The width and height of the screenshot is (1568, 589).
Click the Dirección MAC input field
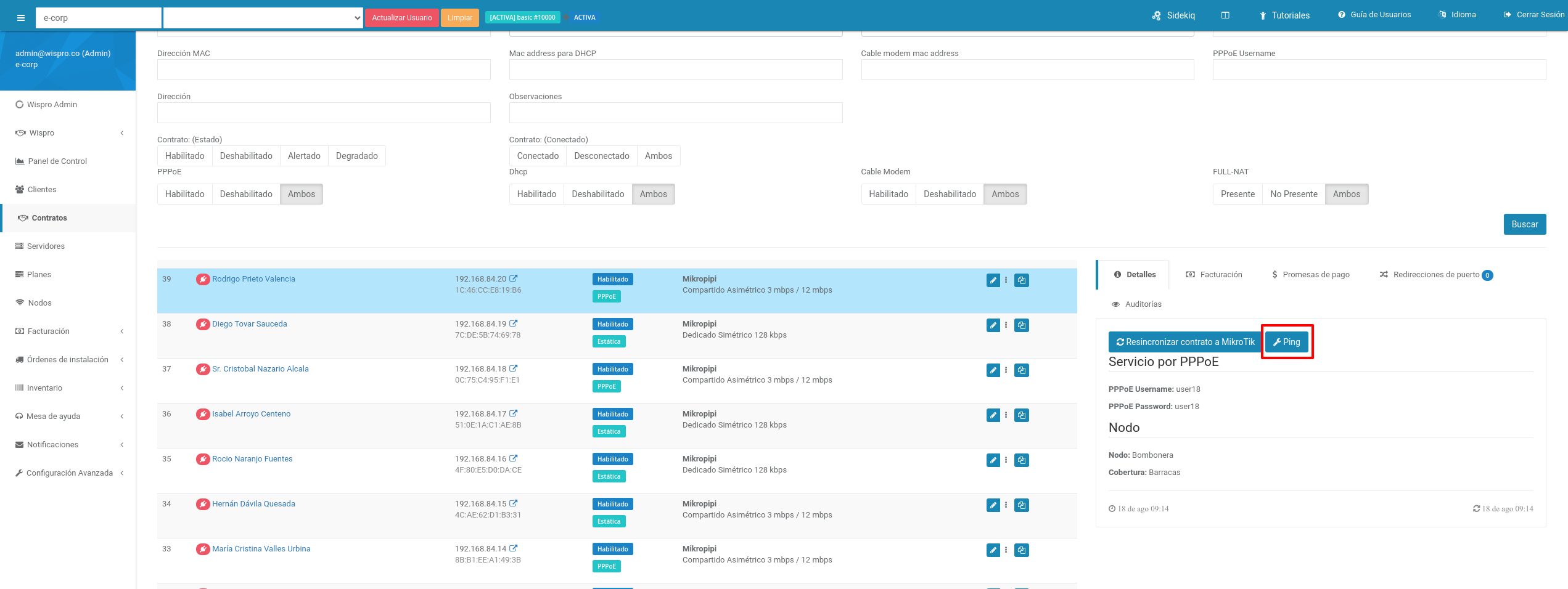pos(324,70)
